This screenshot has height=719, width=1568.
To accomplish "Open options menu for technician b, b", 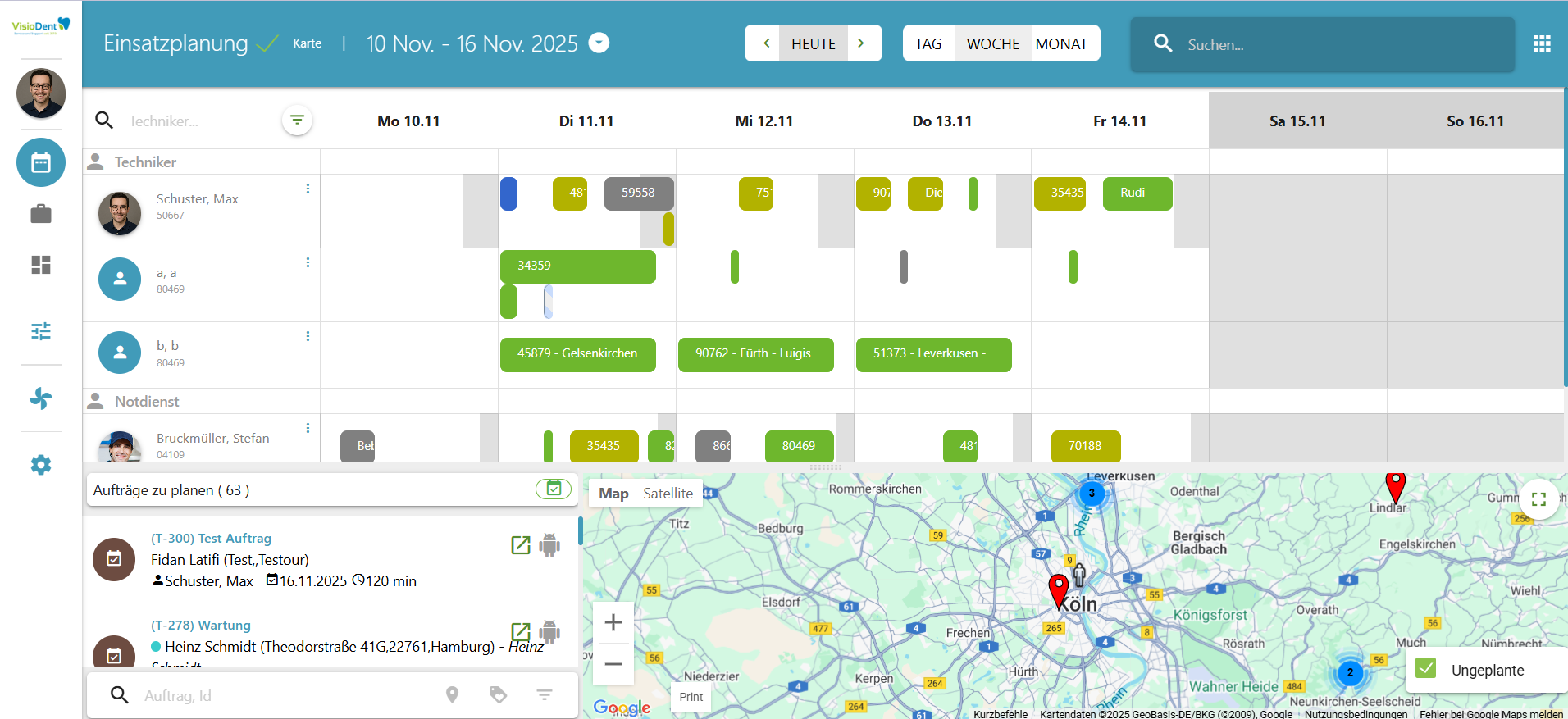I will (308, 336).
